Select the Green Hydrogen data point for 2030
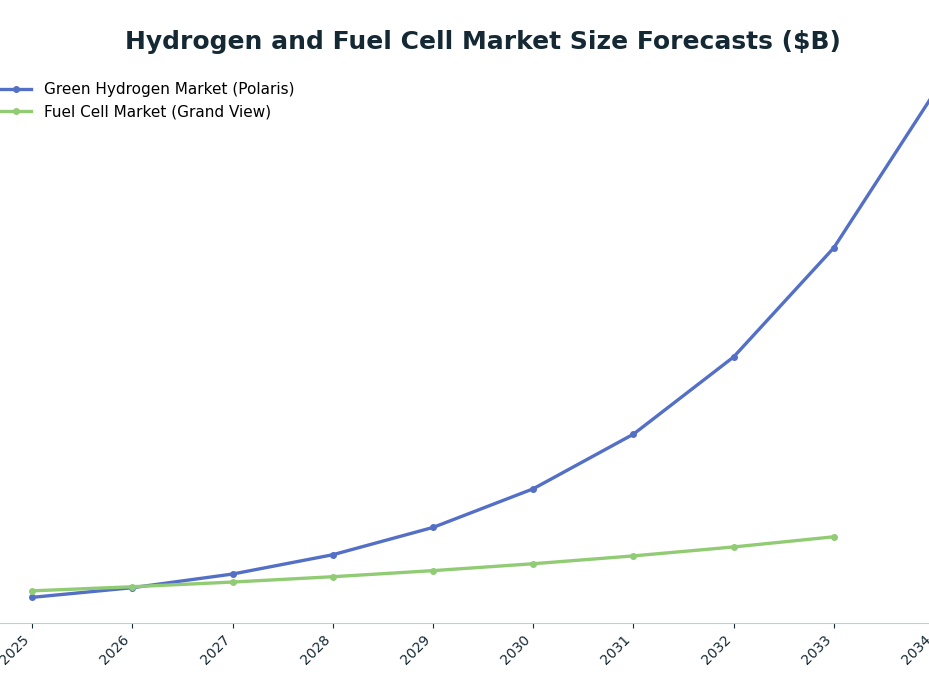This screenshot has height=697, width=929. (x=533, y=490)
